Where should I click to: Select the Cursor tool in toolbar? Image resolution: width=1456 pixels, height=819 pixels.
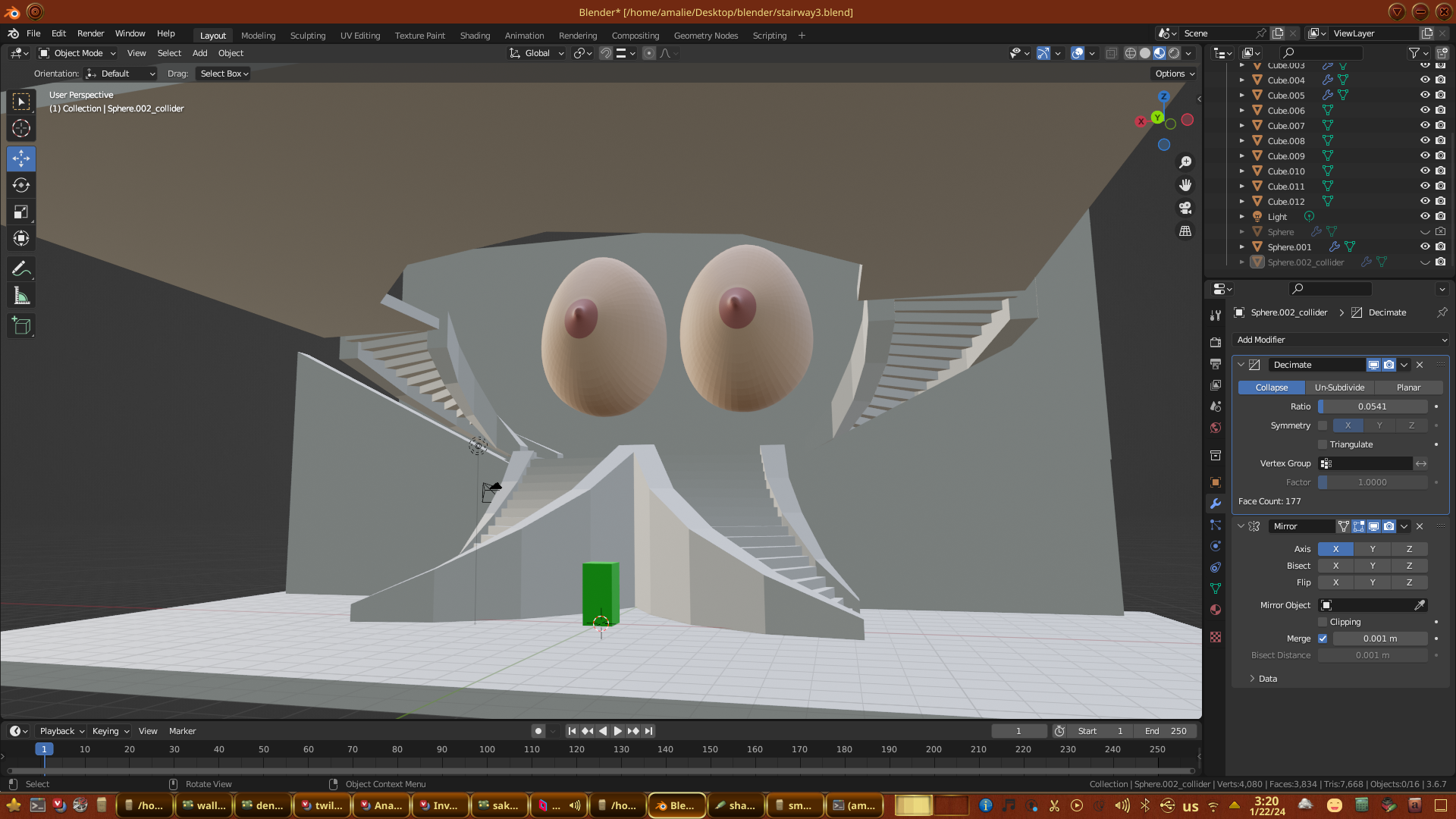coord(21,129)
